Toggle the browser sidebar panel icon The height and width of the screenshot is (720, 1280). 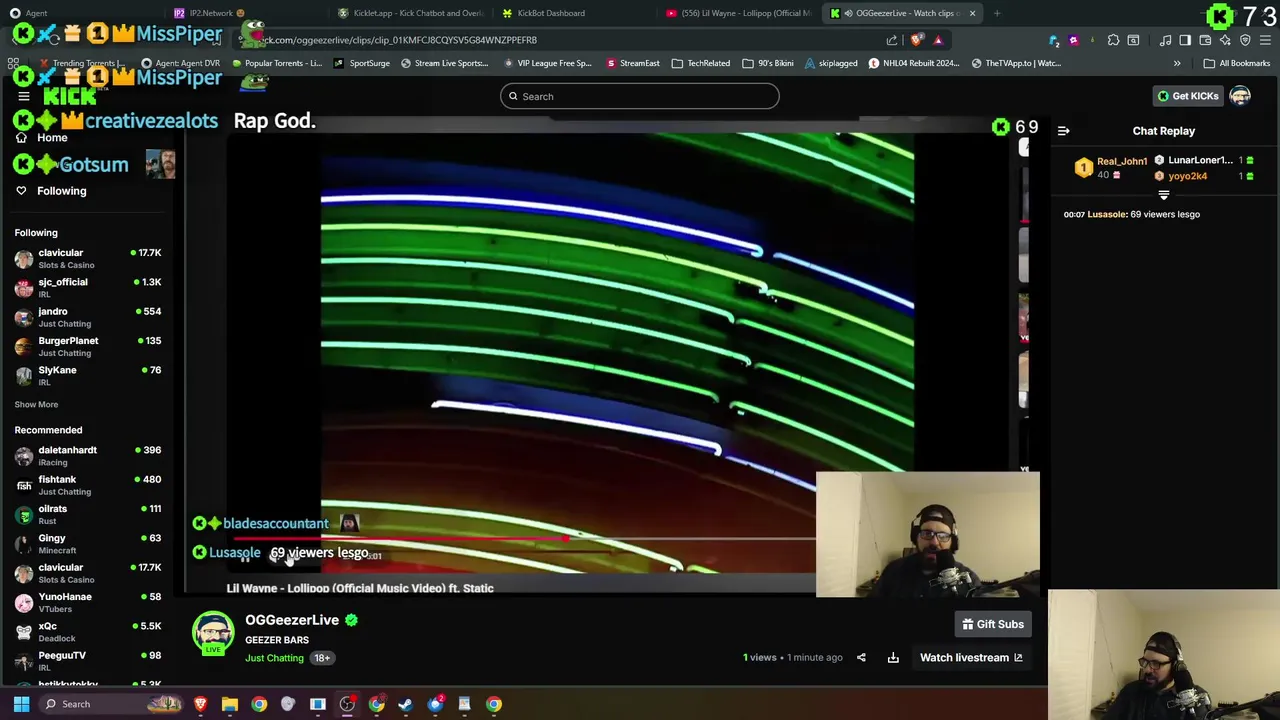point(1185,40)
